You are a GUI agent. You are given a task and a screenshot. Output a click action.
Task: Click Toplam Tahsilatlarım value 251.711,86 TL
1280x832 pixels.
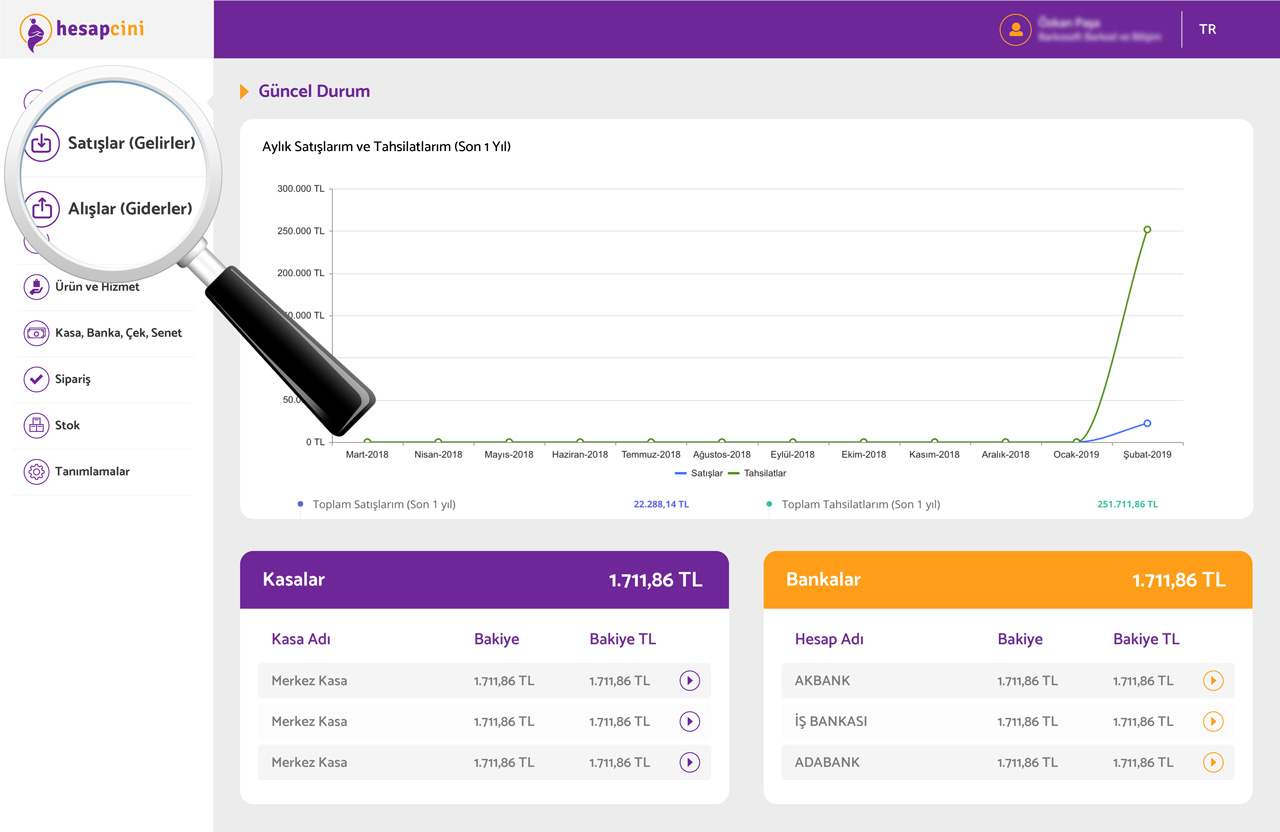point(1128,504)
